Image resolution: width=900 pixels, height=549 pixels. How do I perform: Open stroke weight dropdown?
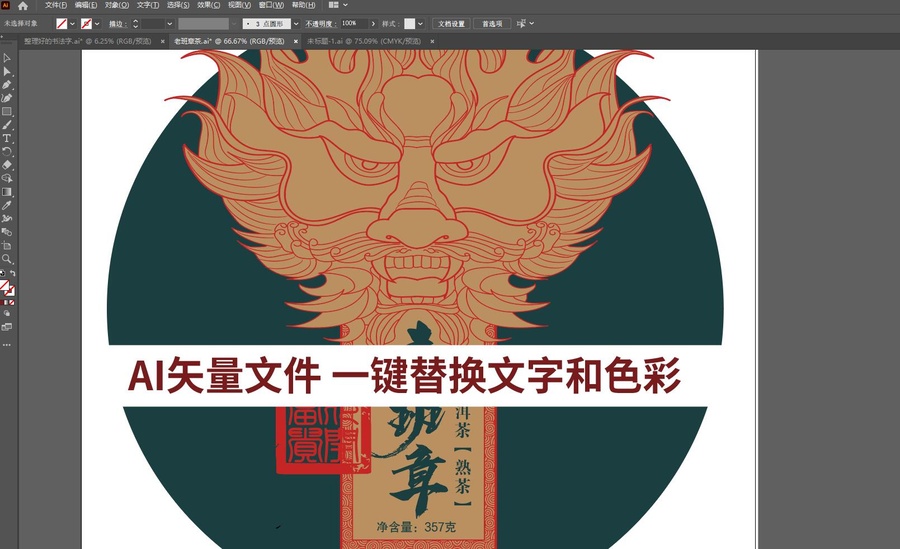tap(169, 24)
